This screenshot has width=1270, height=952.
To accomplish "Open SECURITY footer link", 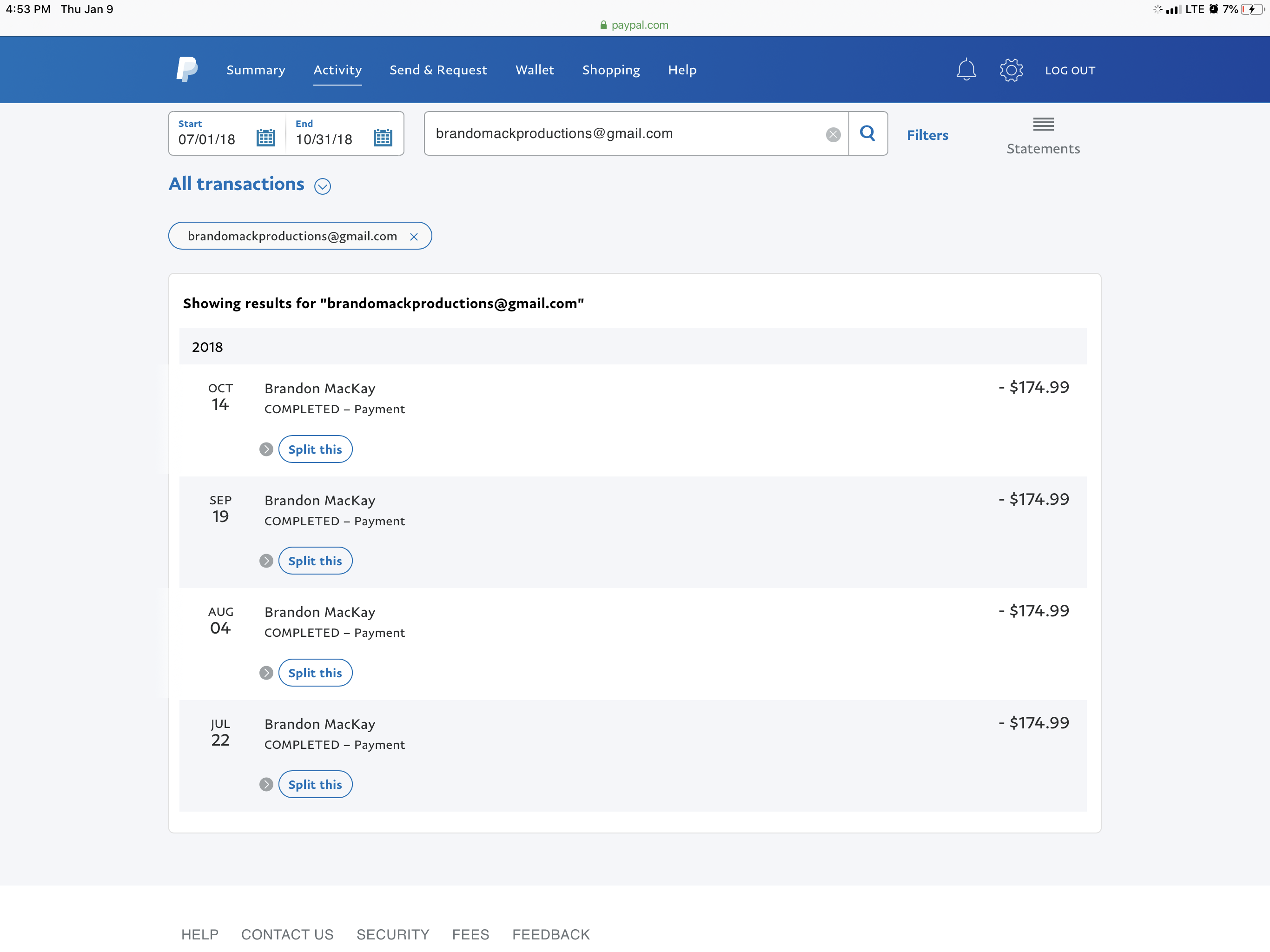I will click(393, 934).
